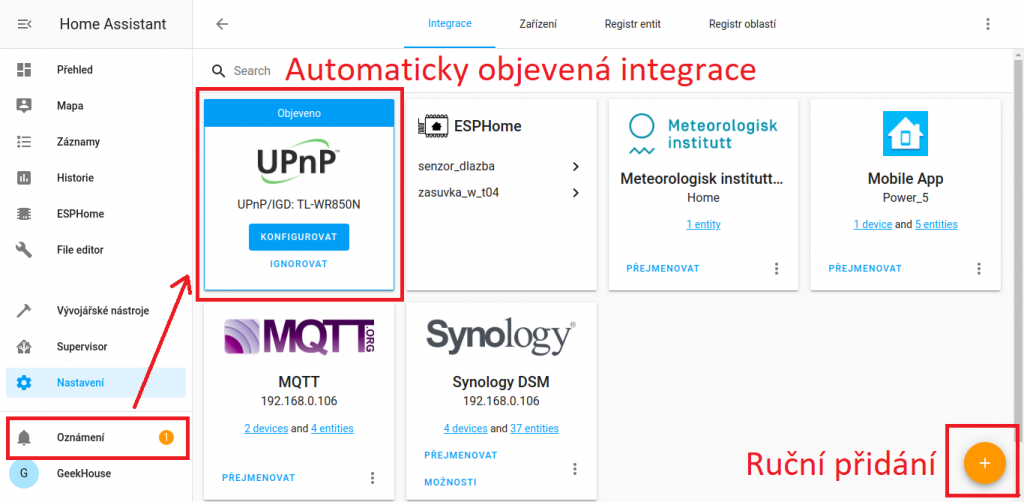Open MOŽNOSTI on Synology DSM card
The width and height of the screenshot is (1024, 502).
point(450,482)
